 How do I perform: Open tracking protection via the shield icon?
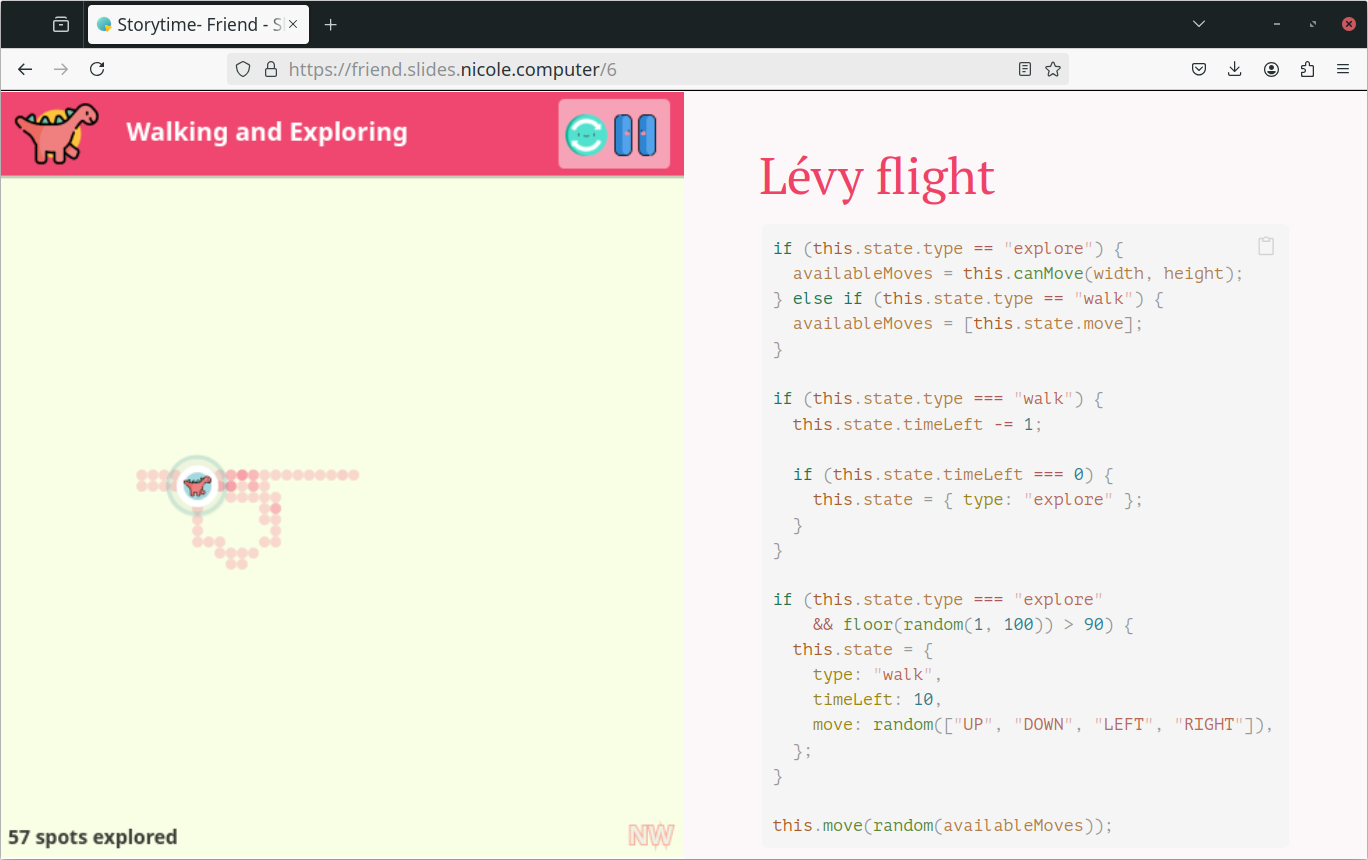coord(243,69)
